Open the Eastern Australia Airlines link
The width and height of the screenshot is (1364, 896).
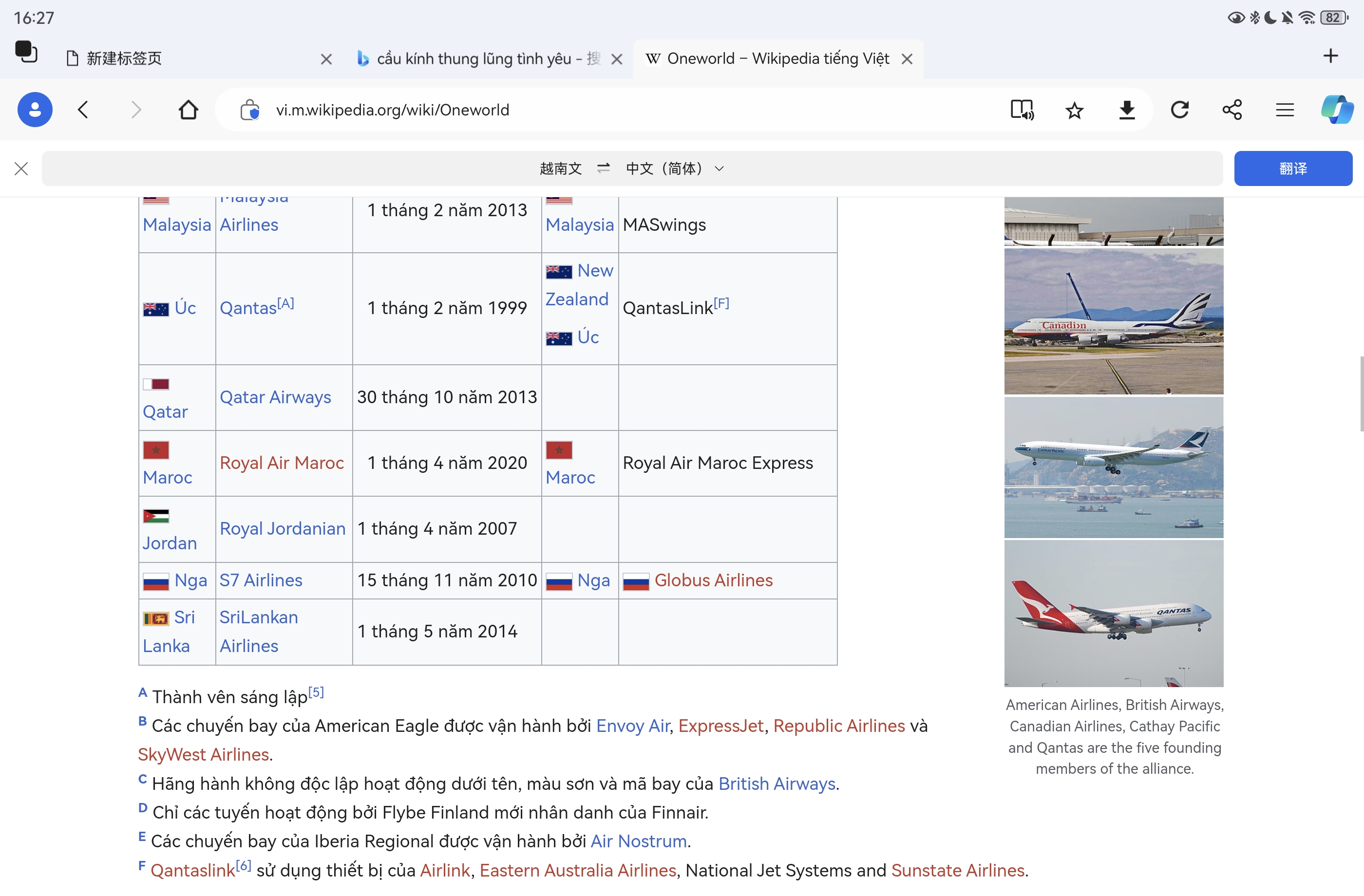click(x=578, y=870)
